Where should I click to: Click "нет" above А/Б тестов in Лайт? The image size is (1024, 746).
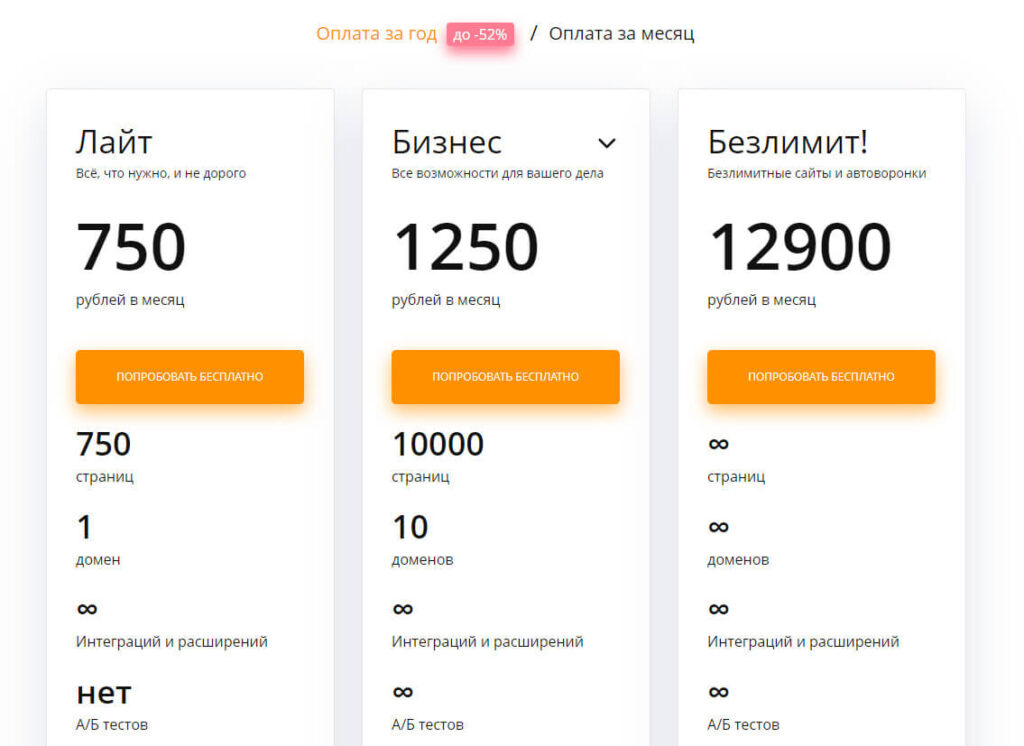(x=104, y=691)
